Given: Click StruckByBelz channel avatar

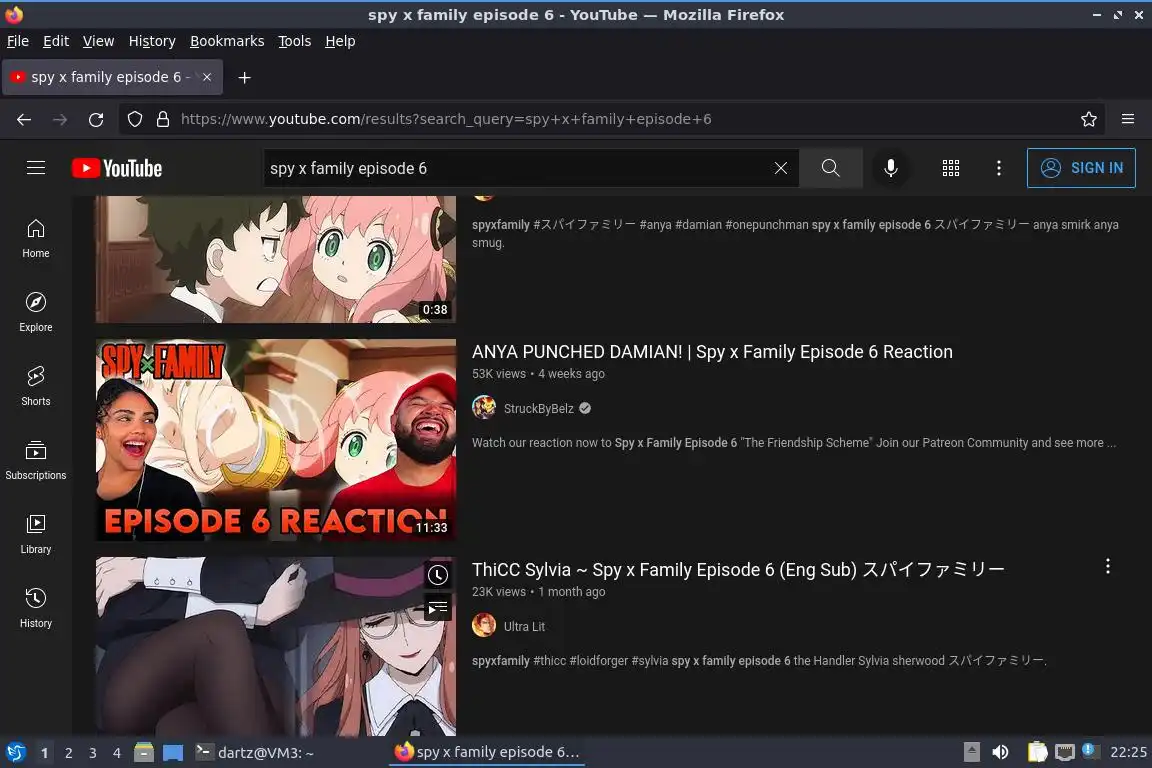Looking at the screenshot, I should click(483, 408).
